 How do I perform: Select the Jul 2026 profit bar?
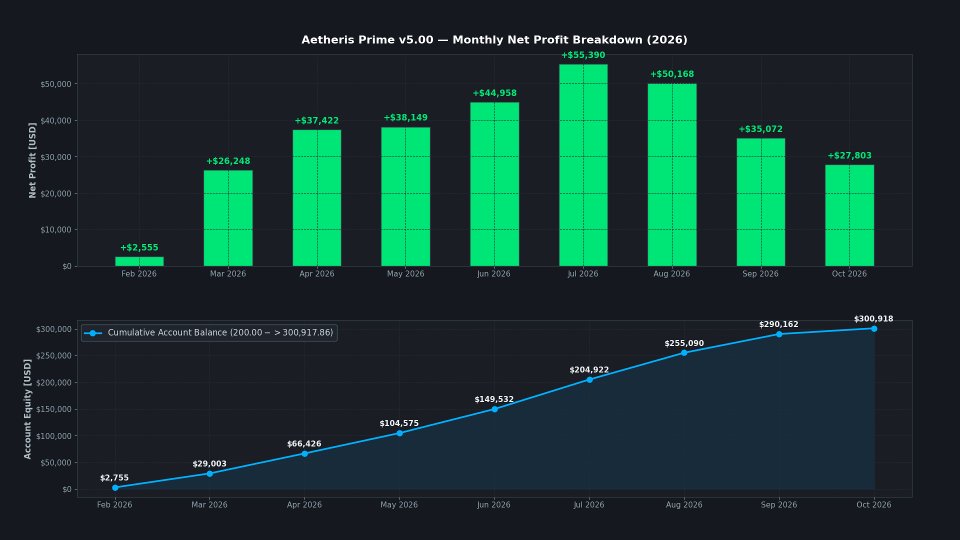583,165
